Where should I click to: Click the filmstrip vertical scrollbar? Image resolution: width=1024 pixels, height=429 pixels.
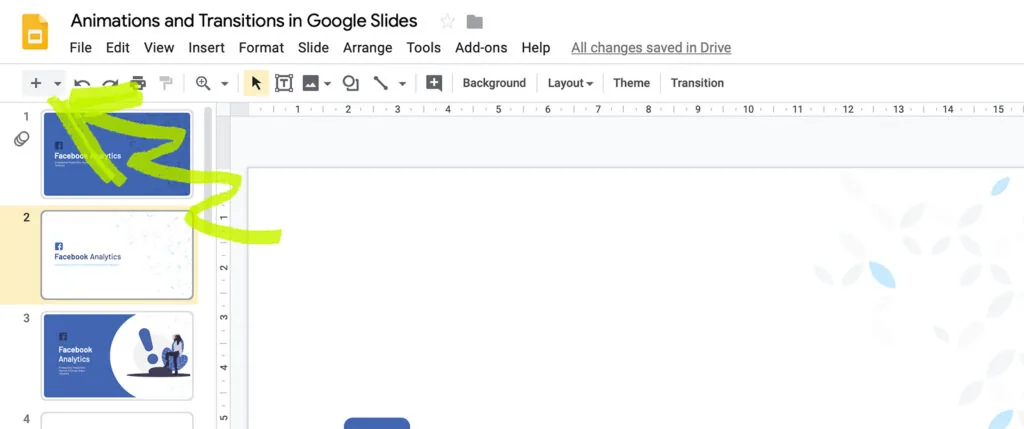[x=208, y=163]
